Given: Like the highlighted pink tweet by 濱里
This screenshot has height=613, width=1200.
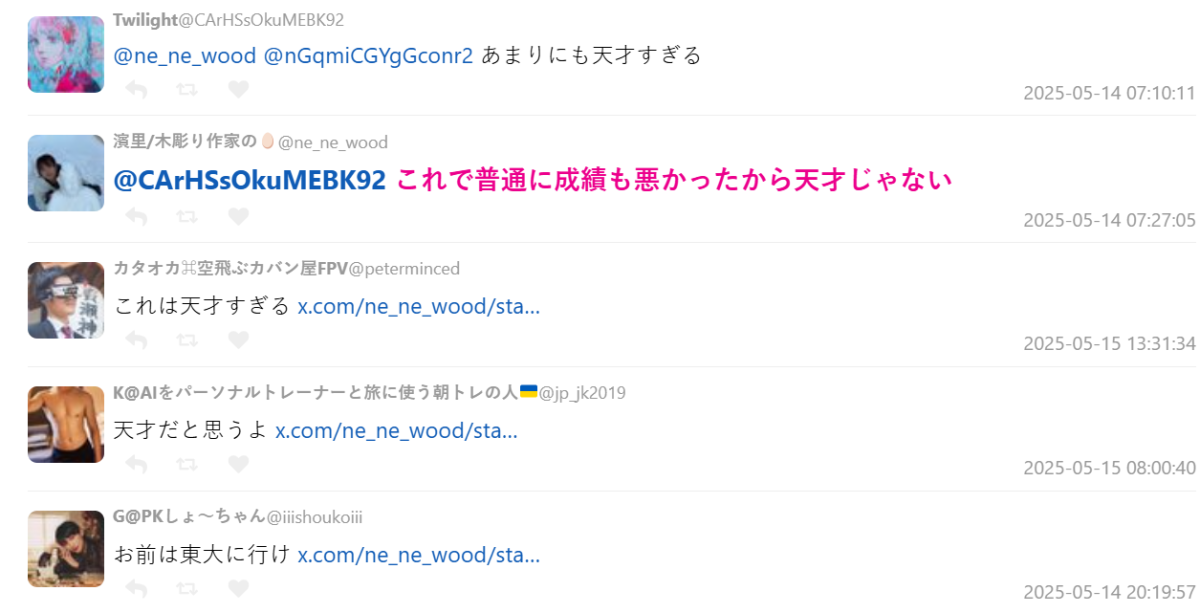Looking at the screenshot, I should [x=238, y=216].
